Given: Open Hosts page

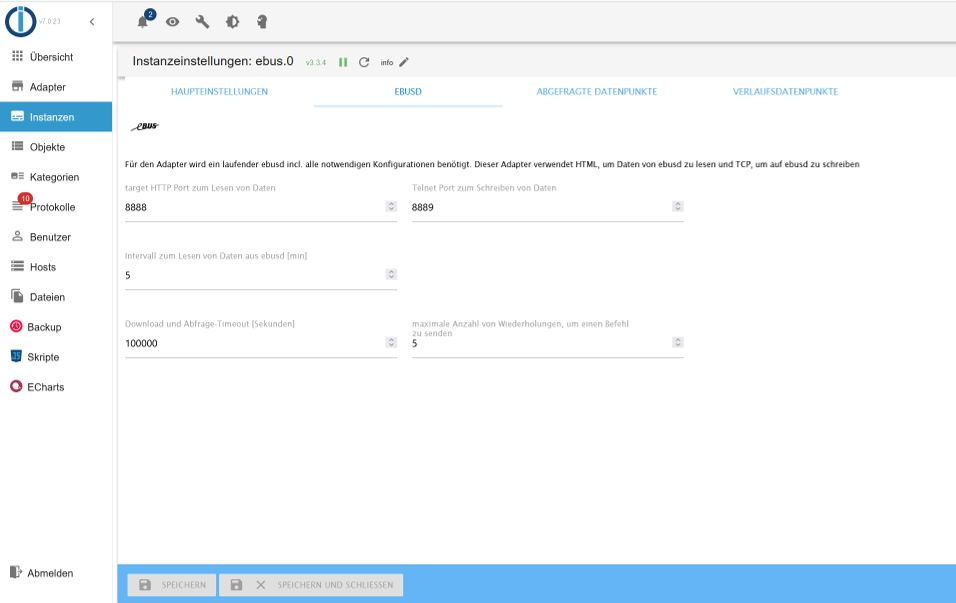Looking at the screenshot, I should (56, 266).
